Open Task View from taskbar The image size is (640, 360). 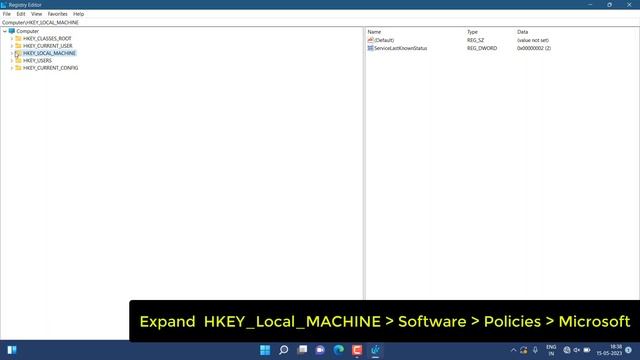302,350
